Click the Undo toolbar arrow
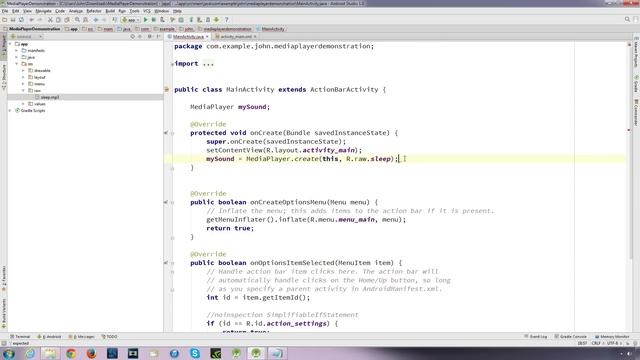This screenshot has width=640, height=360. click(31, 20)
